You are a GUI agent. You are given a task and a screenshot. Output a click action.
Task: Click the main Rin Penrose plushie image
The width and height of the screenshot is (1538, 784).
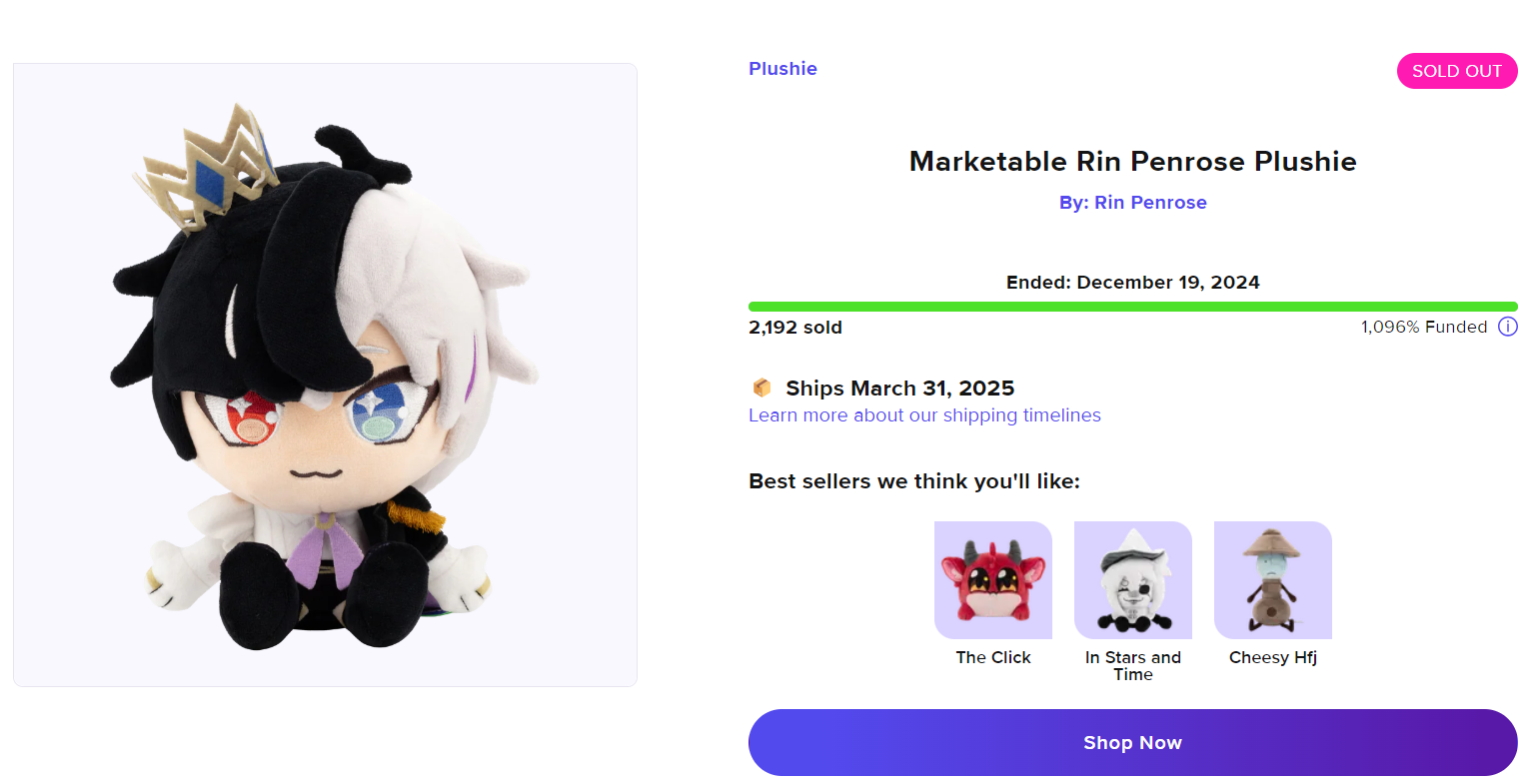coord(325,375)
